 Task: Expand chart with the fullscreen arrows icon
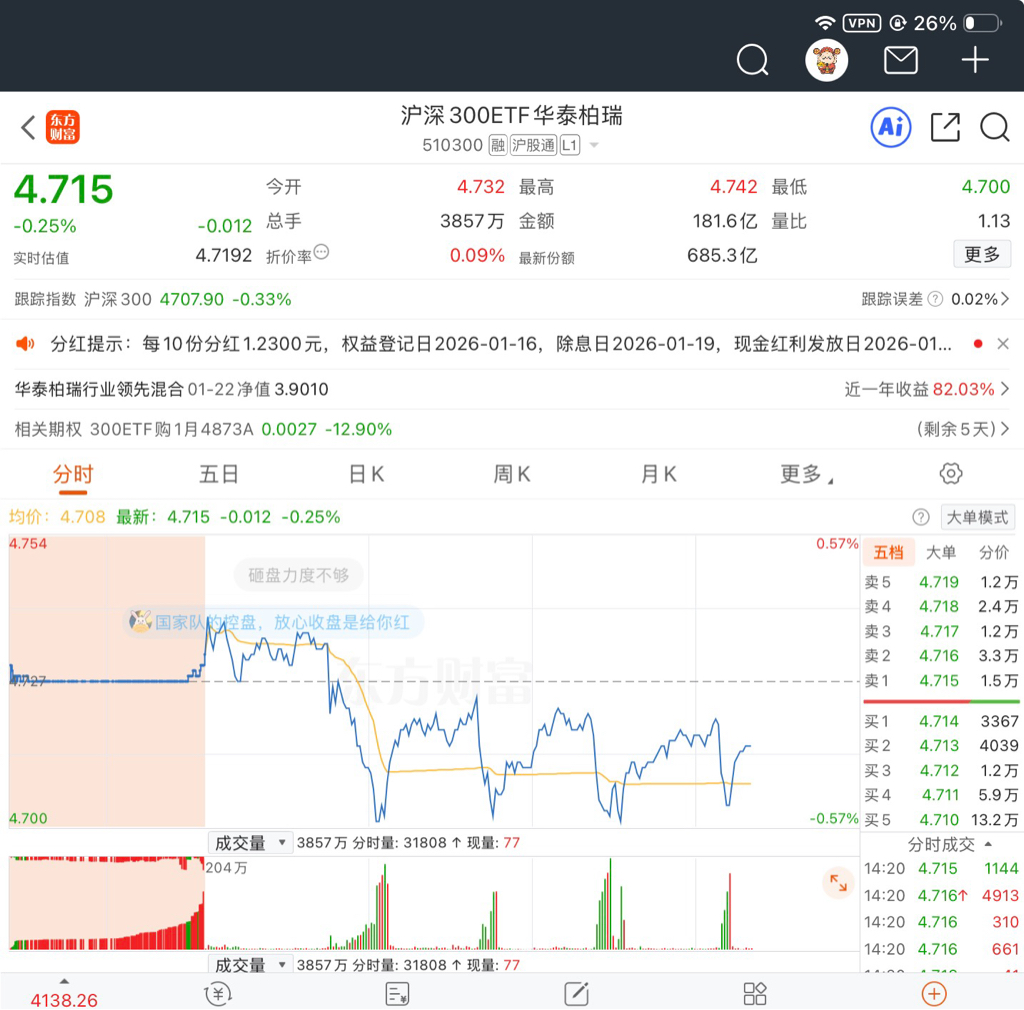(x=839, y=883)
